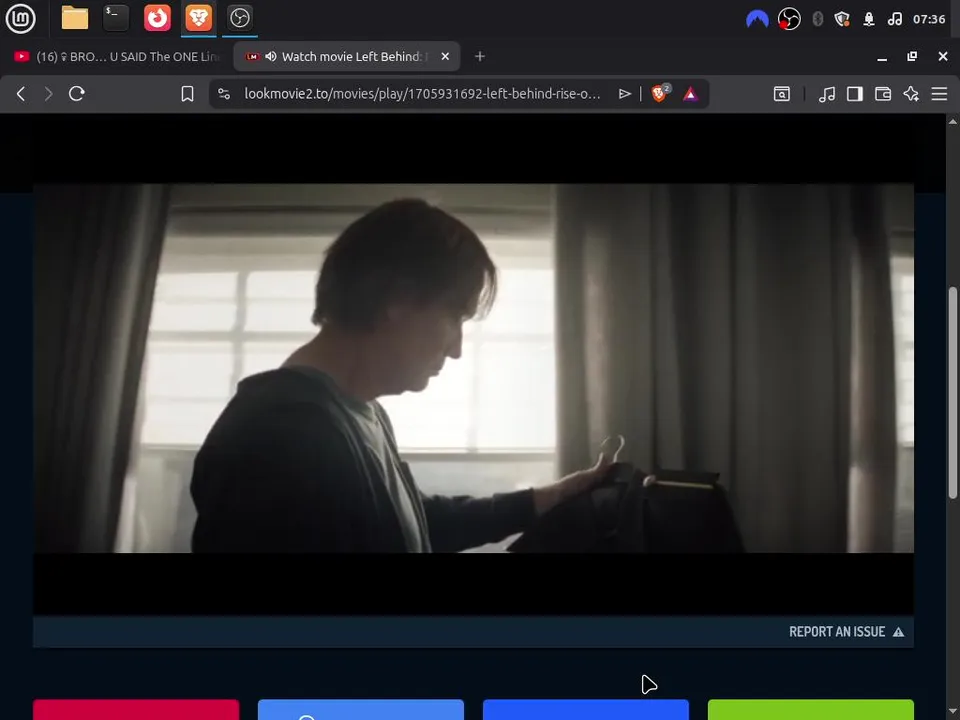Open Leo AI assistant

911,94
